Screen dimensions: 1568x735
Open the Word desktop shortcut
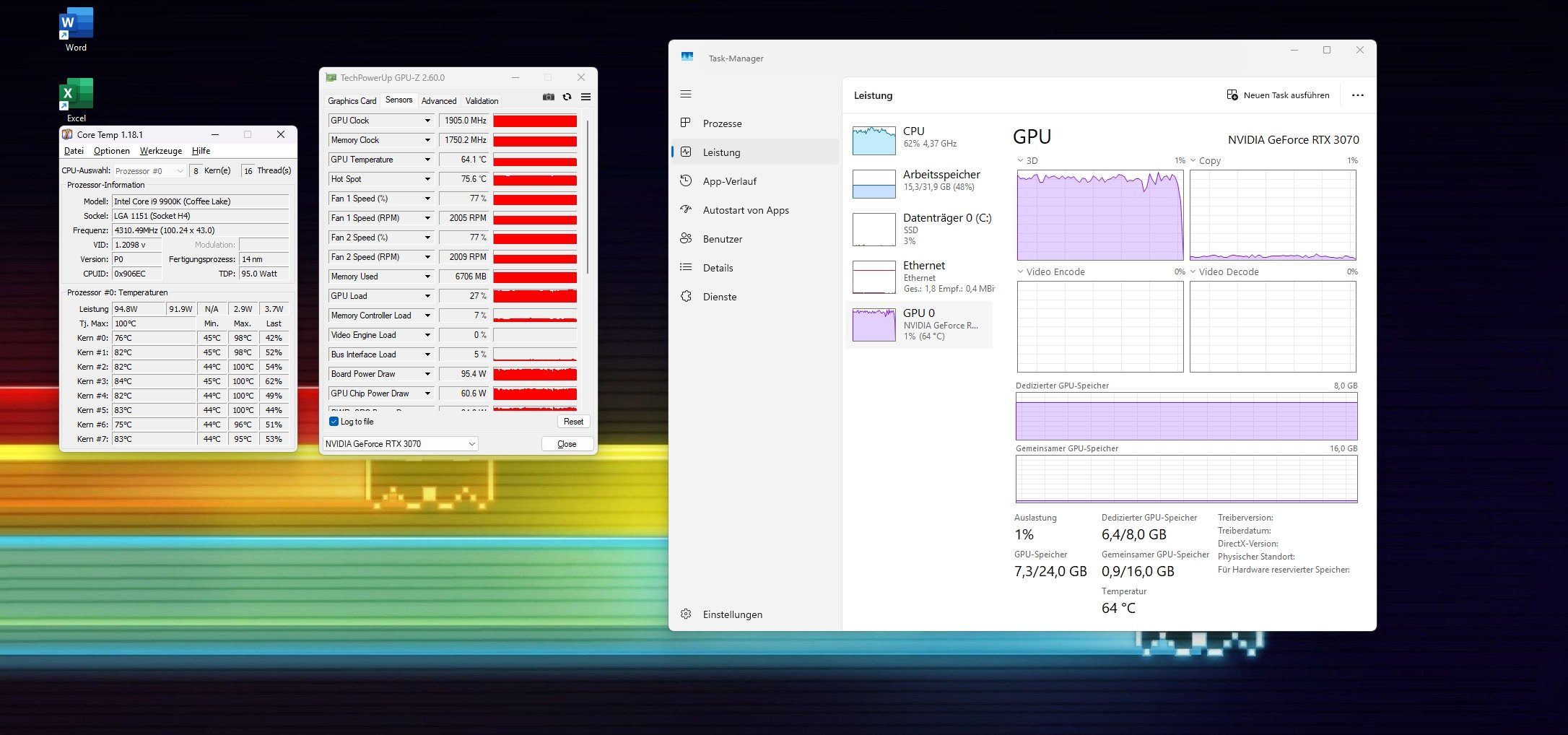point(76,30)
